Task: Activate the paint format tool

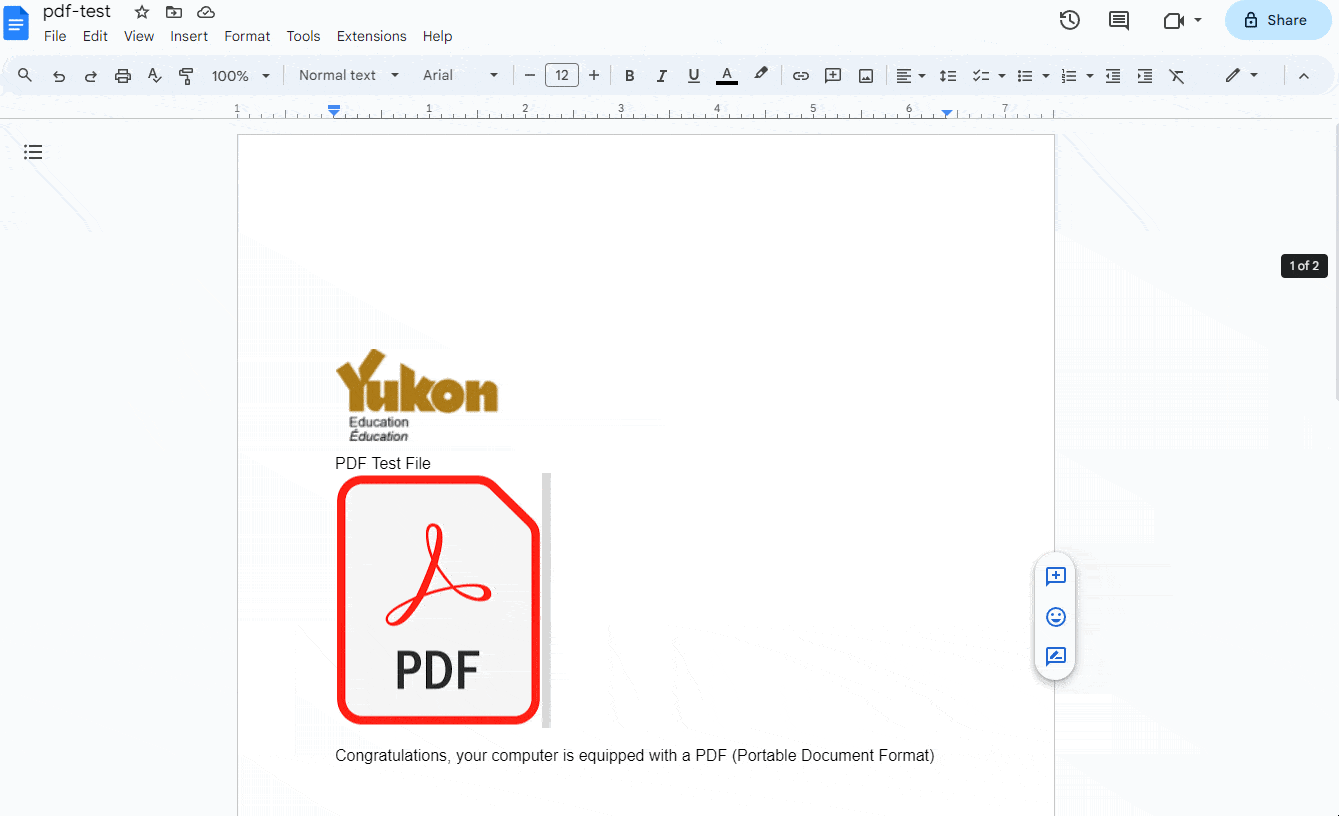Action: click(186, 75)
